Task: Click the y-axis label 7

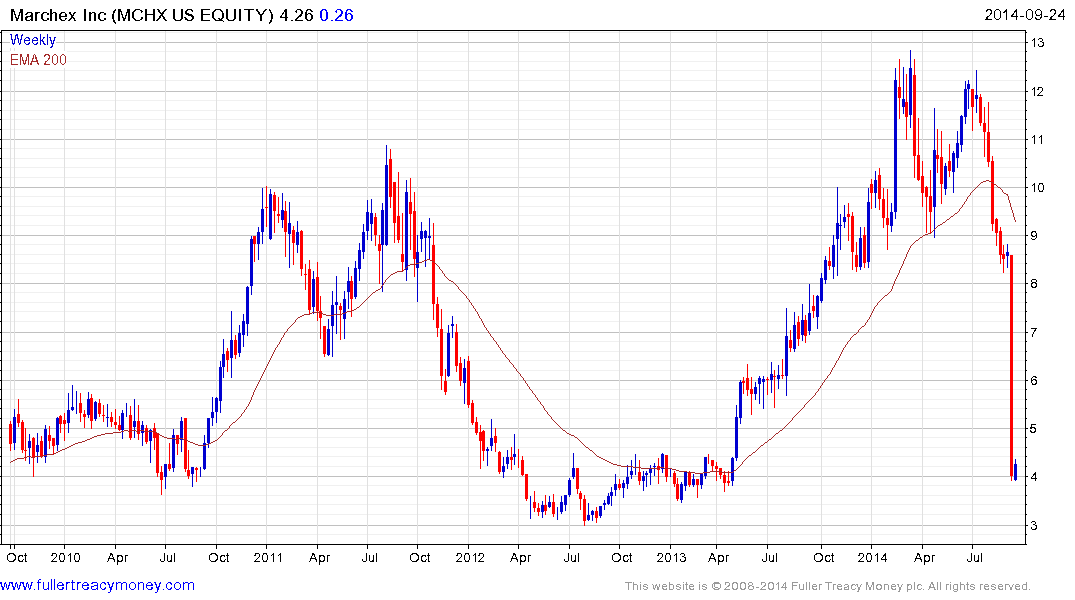Action: pyautogui.click(x=1034, y=332)
